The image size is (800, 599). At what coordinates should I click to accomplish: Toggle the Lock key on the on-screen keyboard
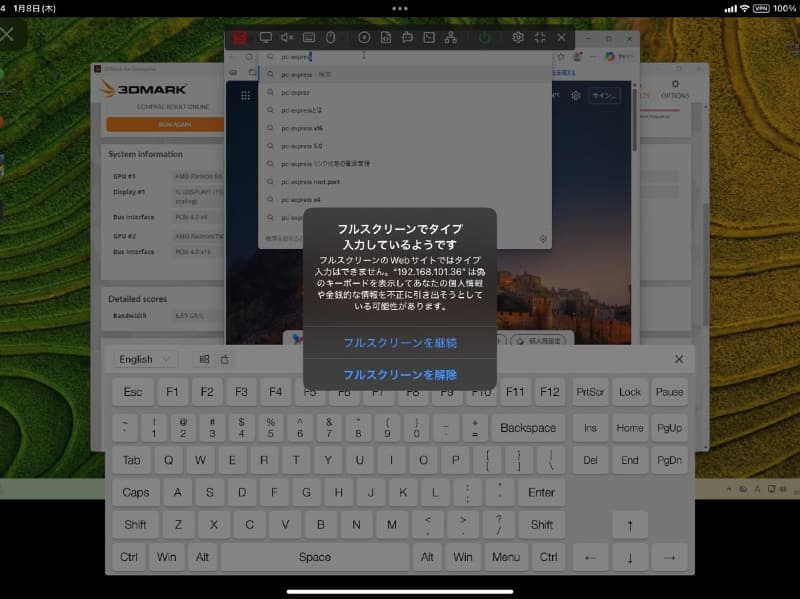629,391
